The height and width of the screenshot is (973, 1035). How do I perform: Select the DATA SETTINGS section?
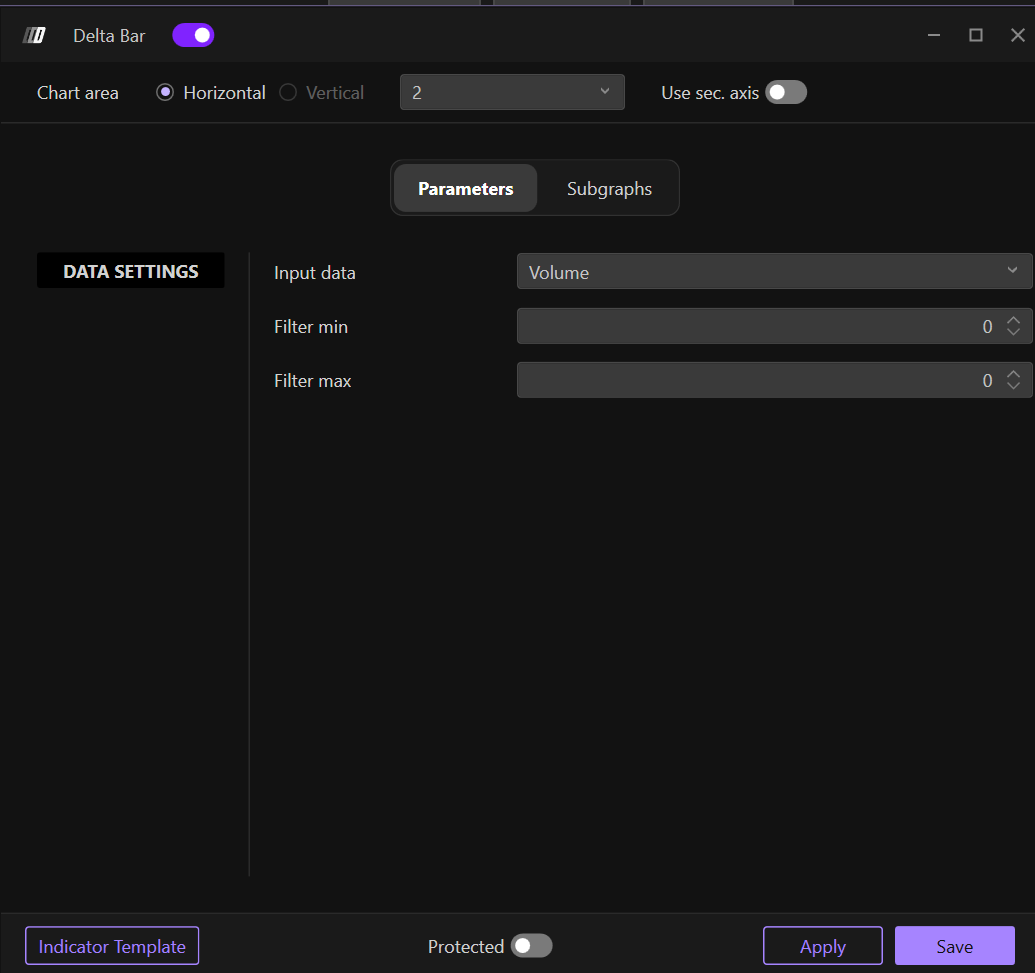point(131,271)
